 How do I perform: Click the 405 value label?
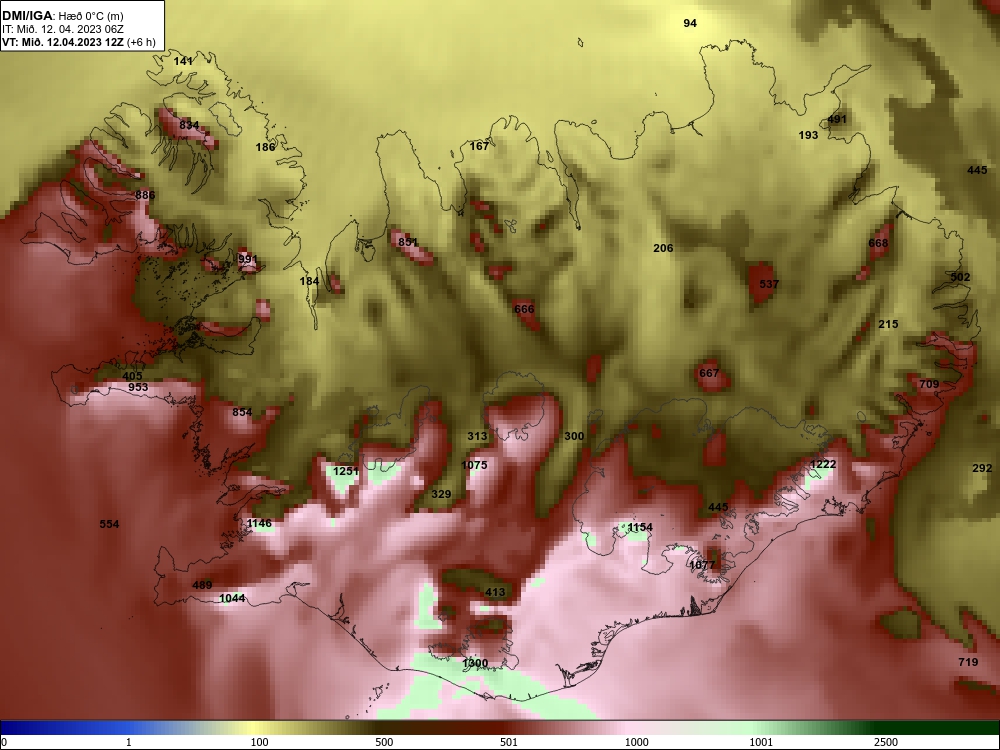pyautogui.click(x=132, y=376)
